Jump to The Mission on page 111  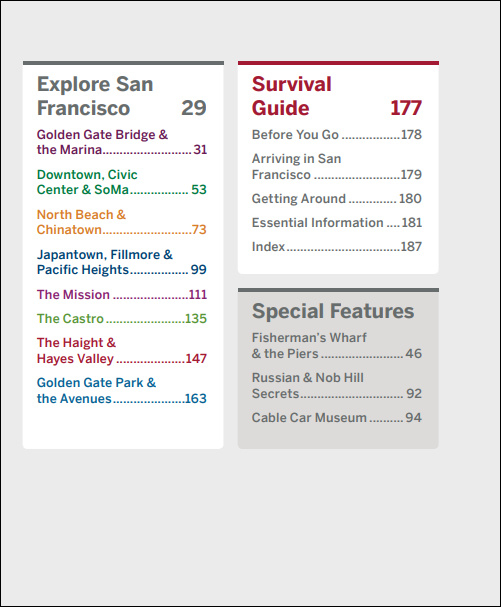pyautogui.click(x=122, y=295)
